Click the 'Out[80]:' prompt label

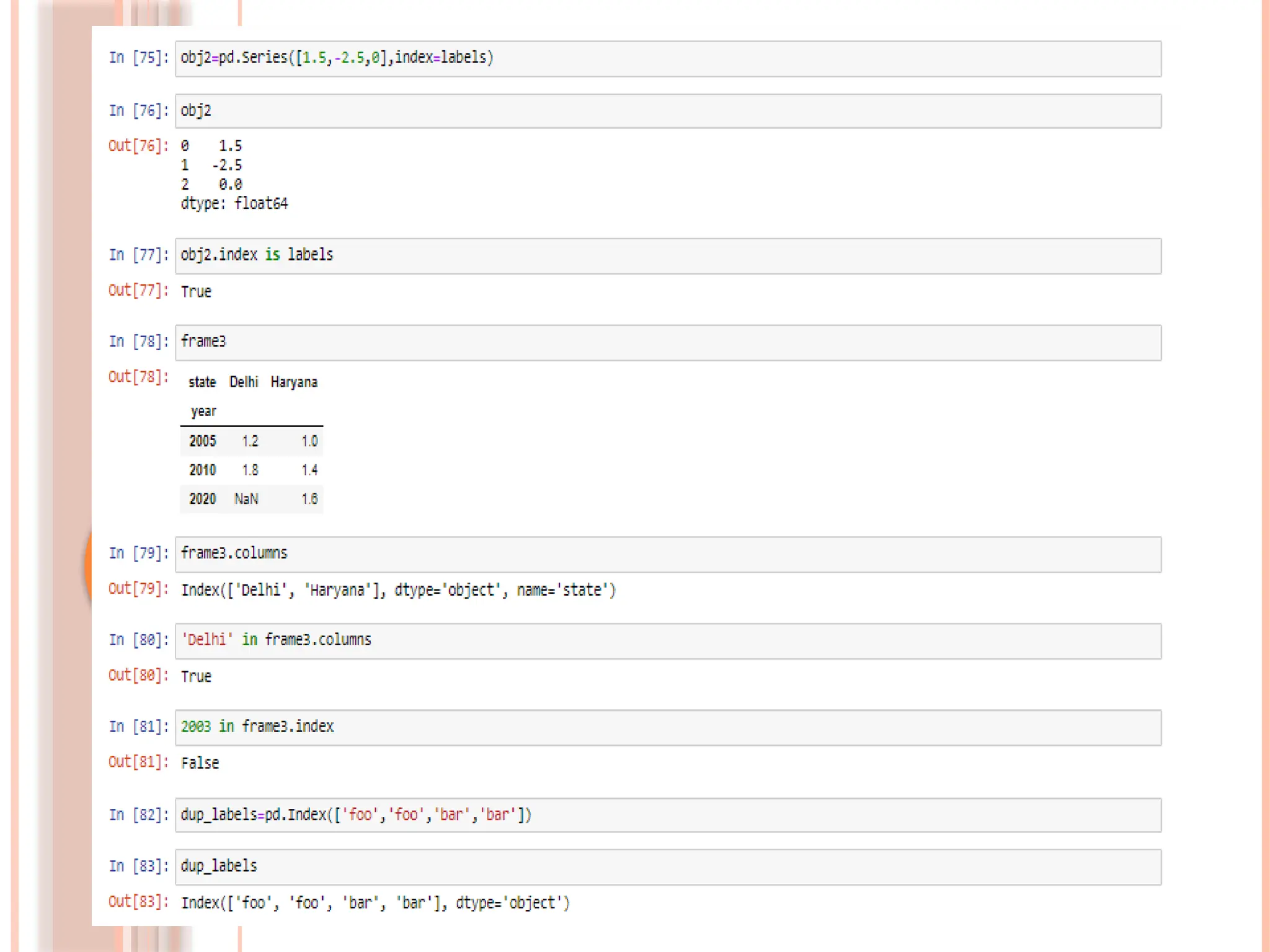(139, 675)
